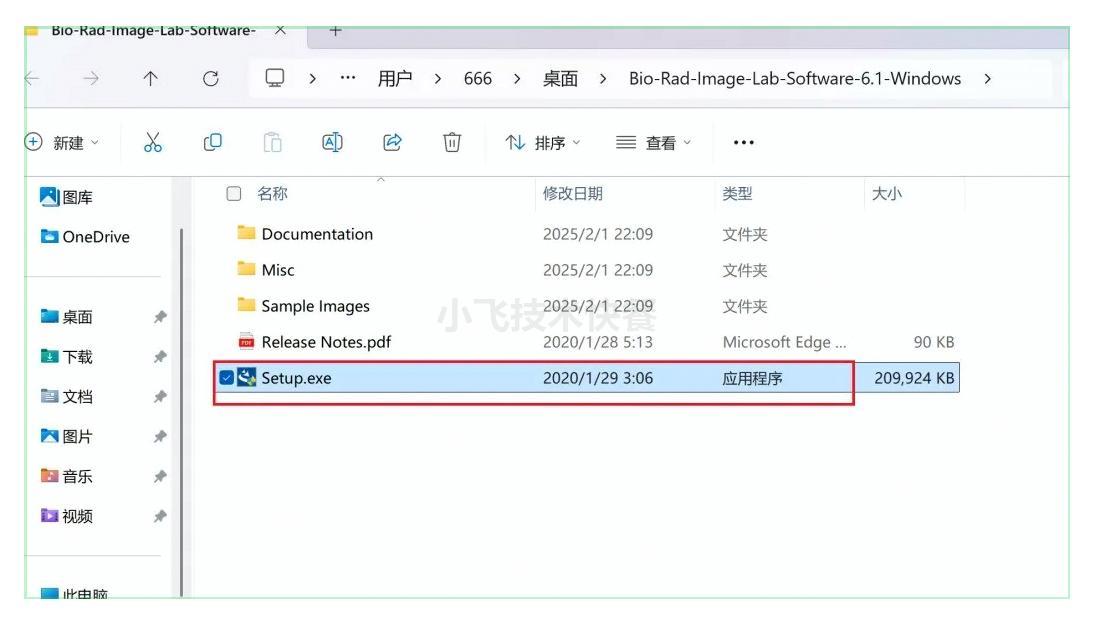Navigate to 用户 in breadcrumb
The height and width of the screenshot is (626, 1094).
395,78
